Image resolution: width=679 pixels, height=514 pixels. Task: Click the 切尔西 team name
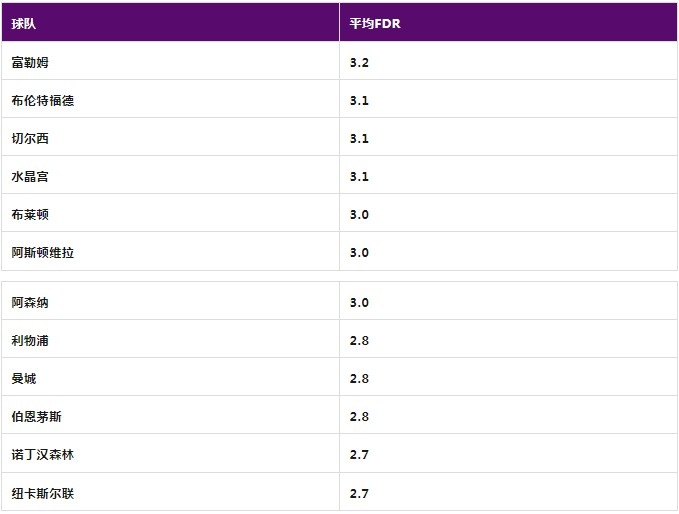coord(30,138)
